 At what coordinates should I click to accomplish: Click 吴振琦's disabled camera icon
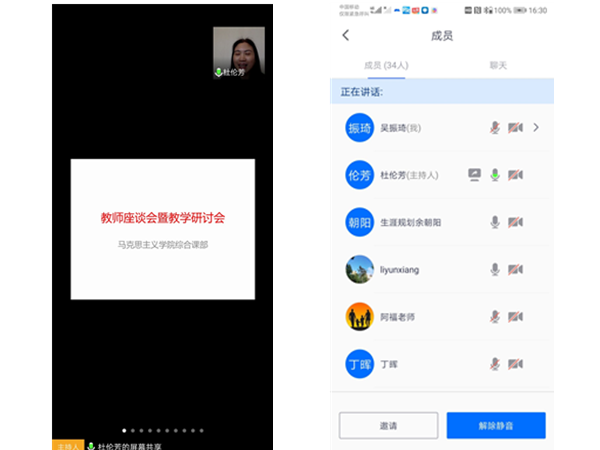click(515, 128)
